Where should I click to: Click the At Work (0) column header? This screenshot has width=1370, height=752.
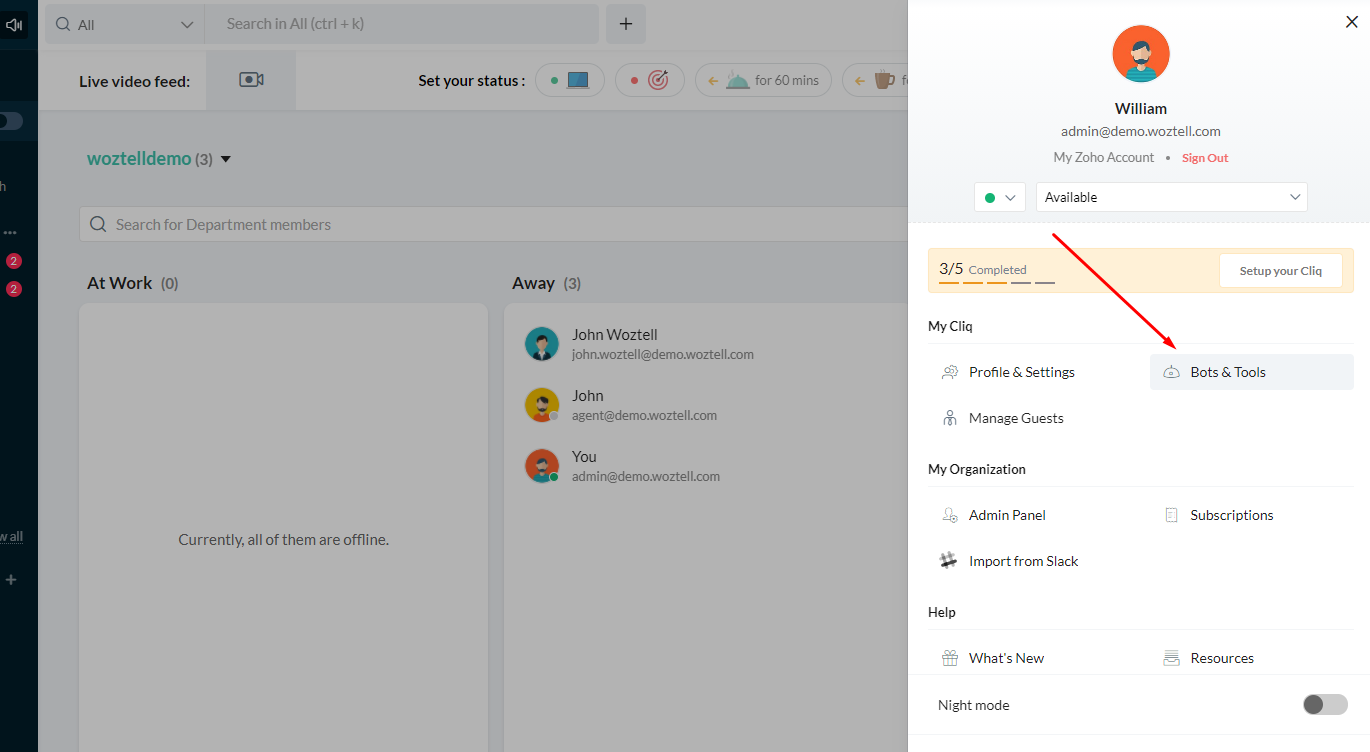tap(133, 283)
